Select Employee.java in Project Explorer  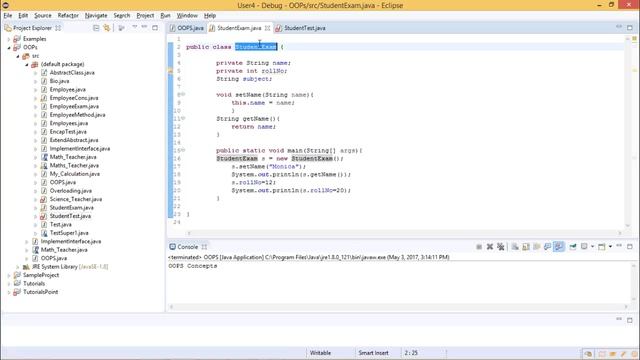[x=68, y=90]
